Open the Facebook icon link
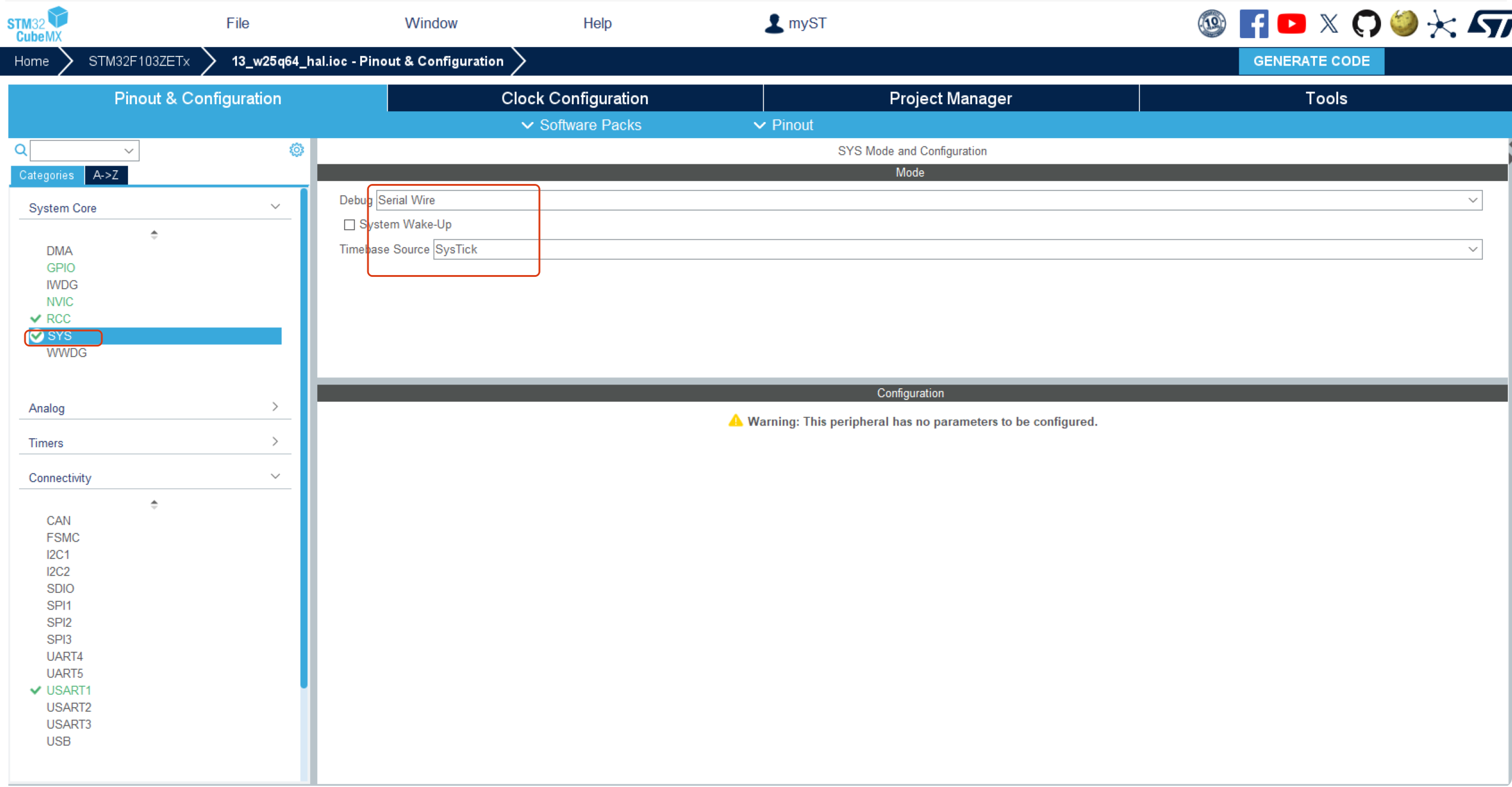The image size is (1512, 787). (x=1253, y=24)
